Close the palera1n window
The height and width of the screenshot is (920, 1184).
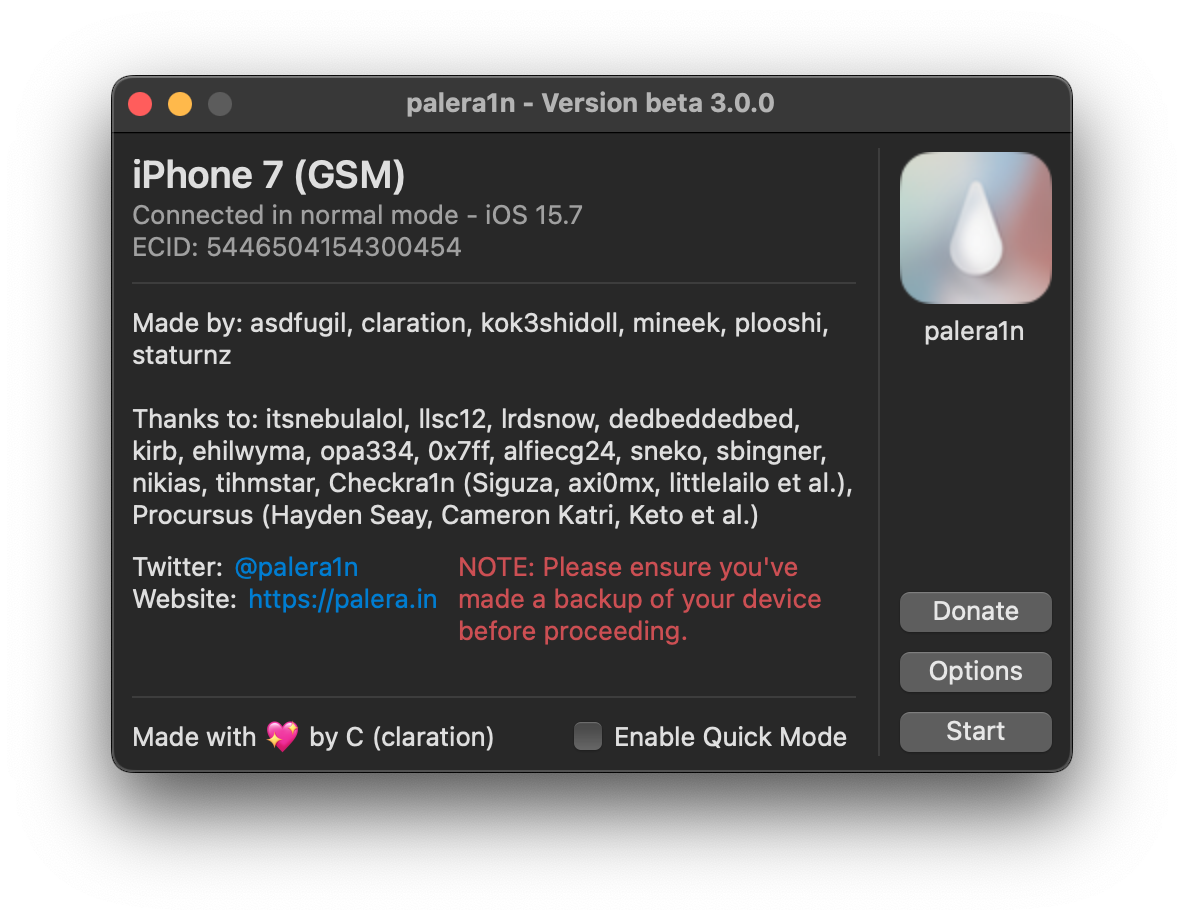140,103
